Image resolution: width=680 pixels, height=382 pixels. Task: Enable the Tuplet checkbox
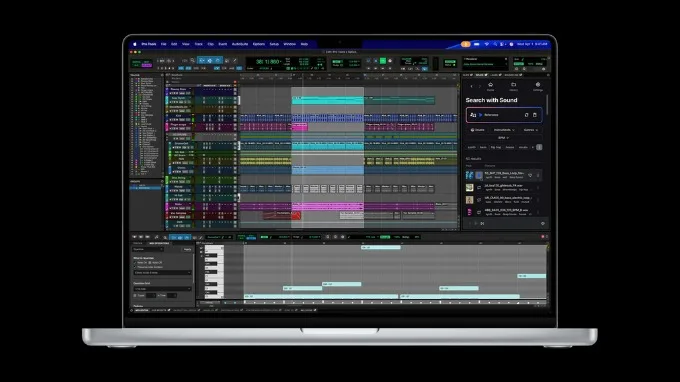pos(135,295)
